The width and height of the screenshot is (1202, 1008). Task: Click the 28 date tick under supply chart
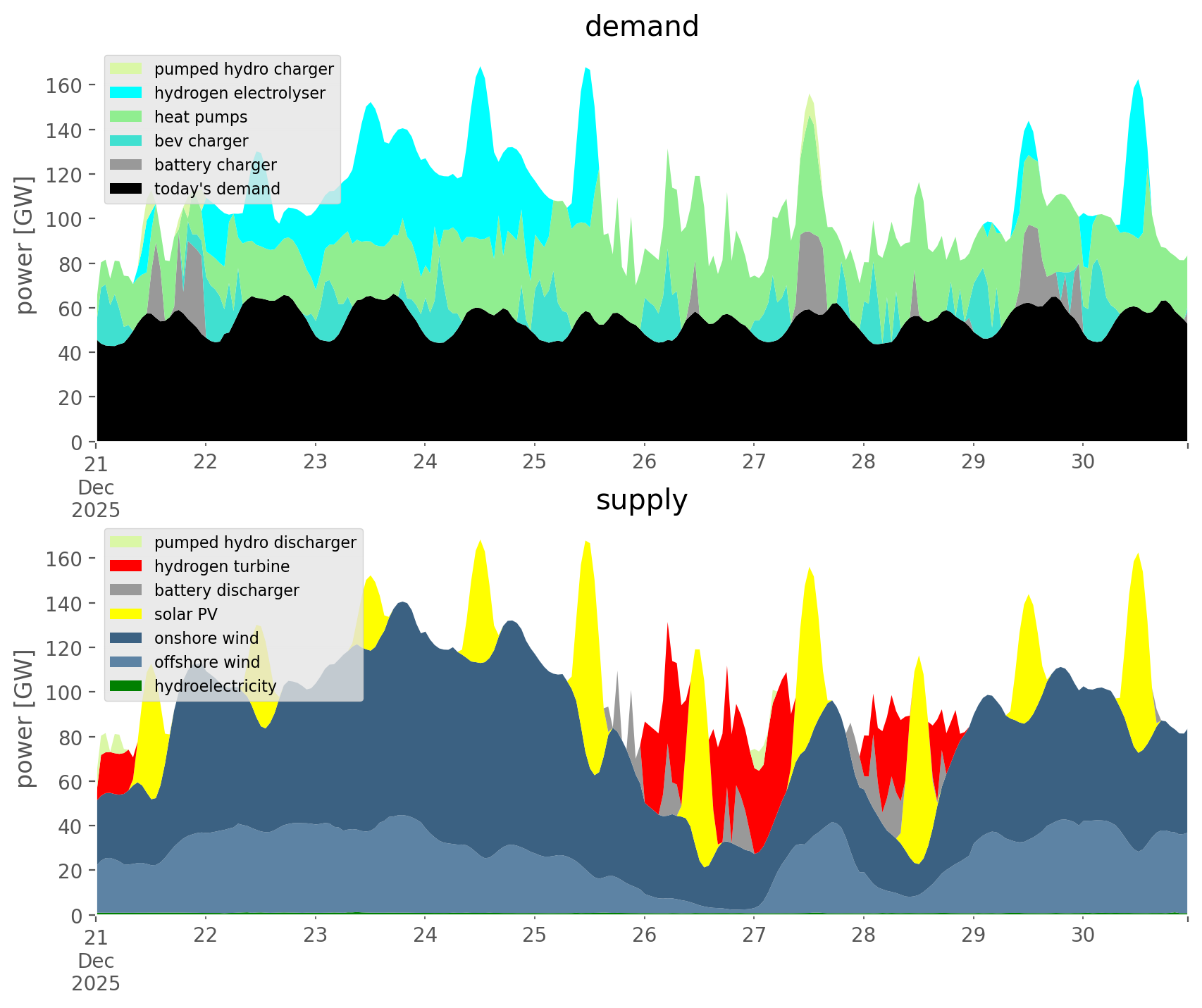(x=864, y=935)
